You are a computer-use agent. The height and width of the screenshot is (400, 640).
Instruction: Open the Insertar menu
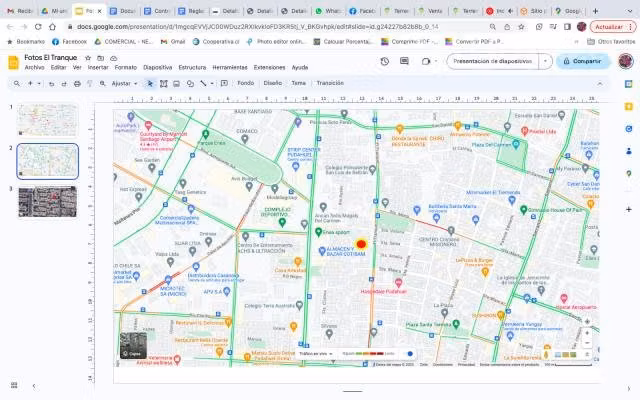coord(98,67)
